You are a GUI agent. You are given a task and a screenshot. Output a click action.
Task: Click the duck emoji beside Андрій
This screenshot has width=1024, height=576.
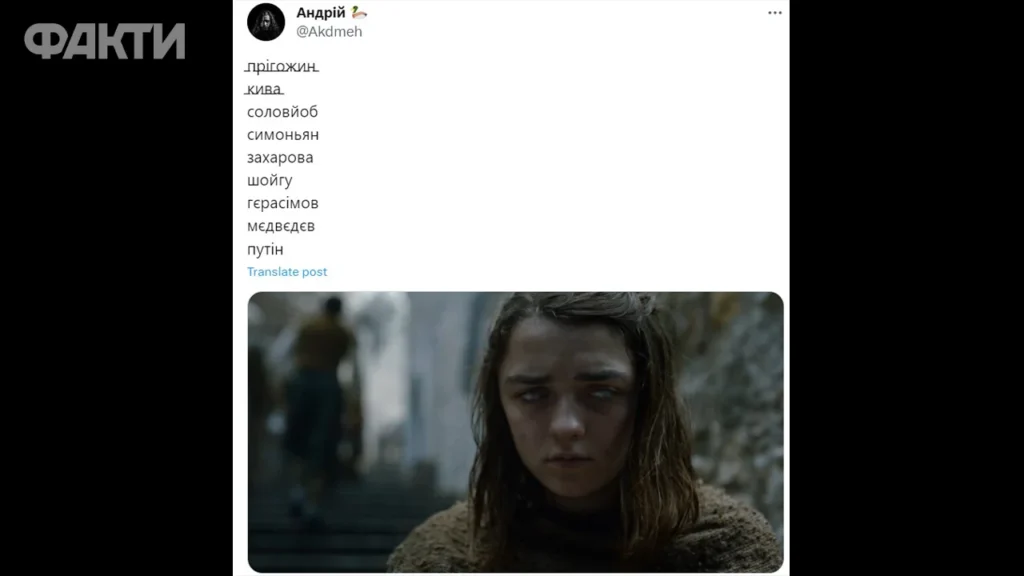point(359,12)
